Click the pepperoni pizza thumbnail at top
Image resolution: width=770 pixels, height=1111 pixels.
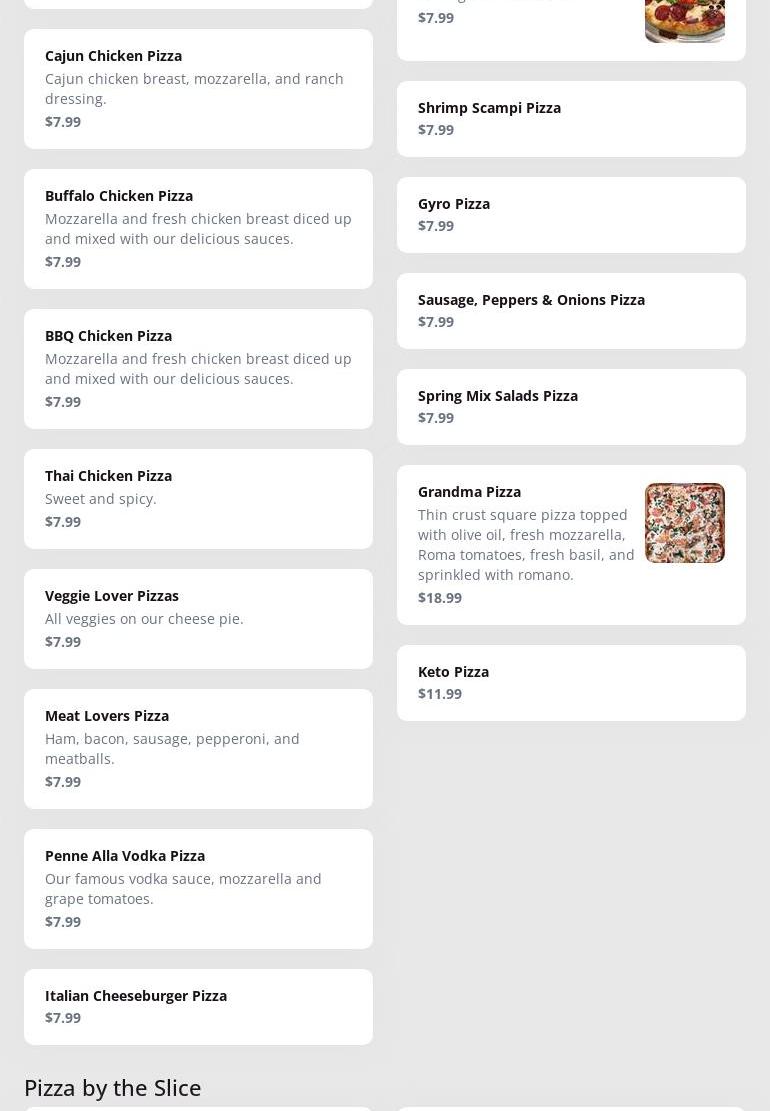[x=685, y=20]
